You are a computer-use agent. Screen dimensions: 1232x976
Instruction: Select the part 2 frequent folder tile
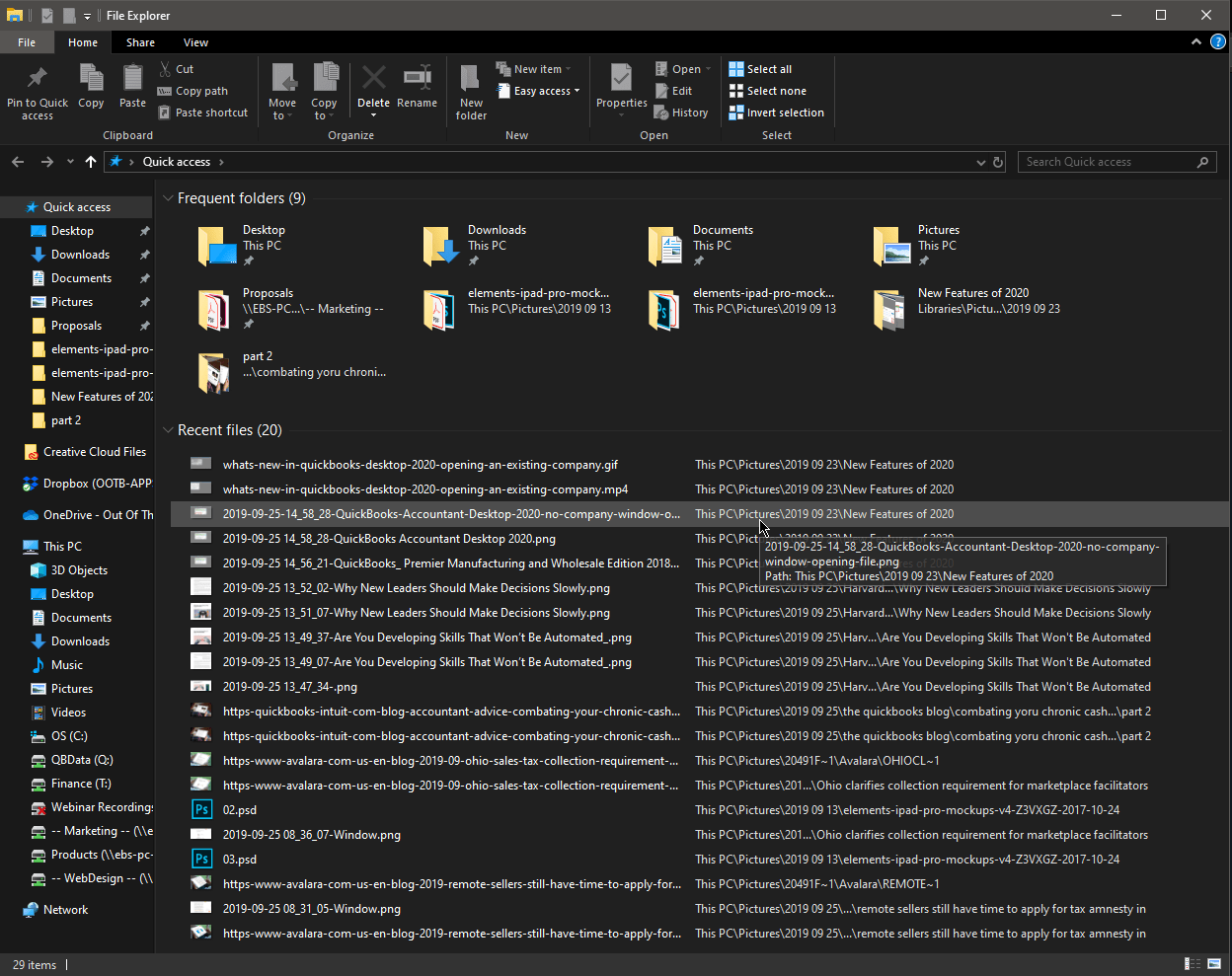click(291, 372)
